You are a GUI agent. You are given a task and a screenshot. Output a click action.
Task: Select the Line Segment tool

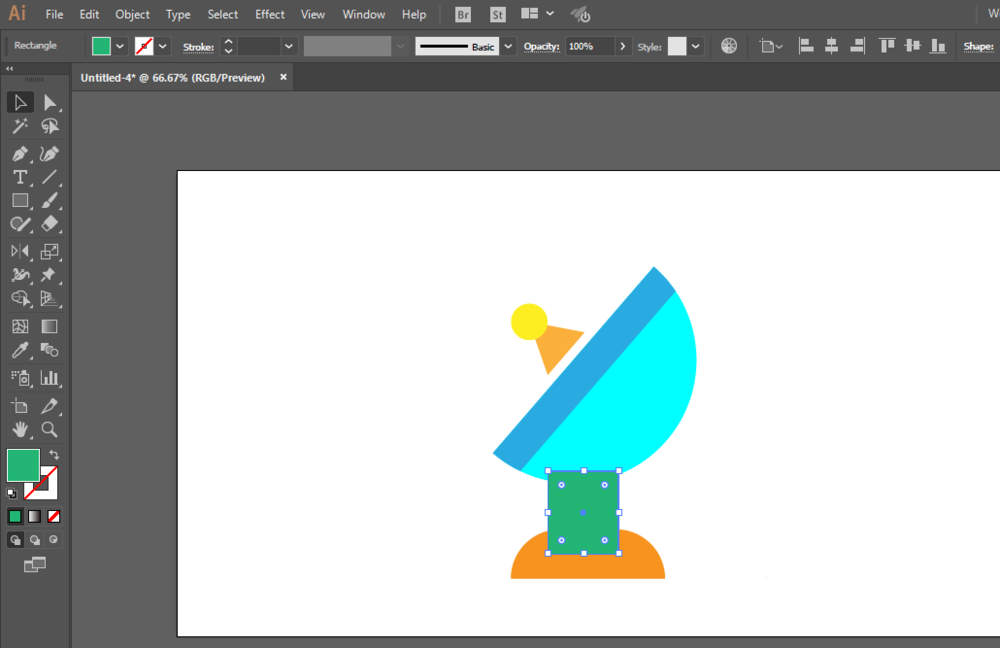[50, 177]
